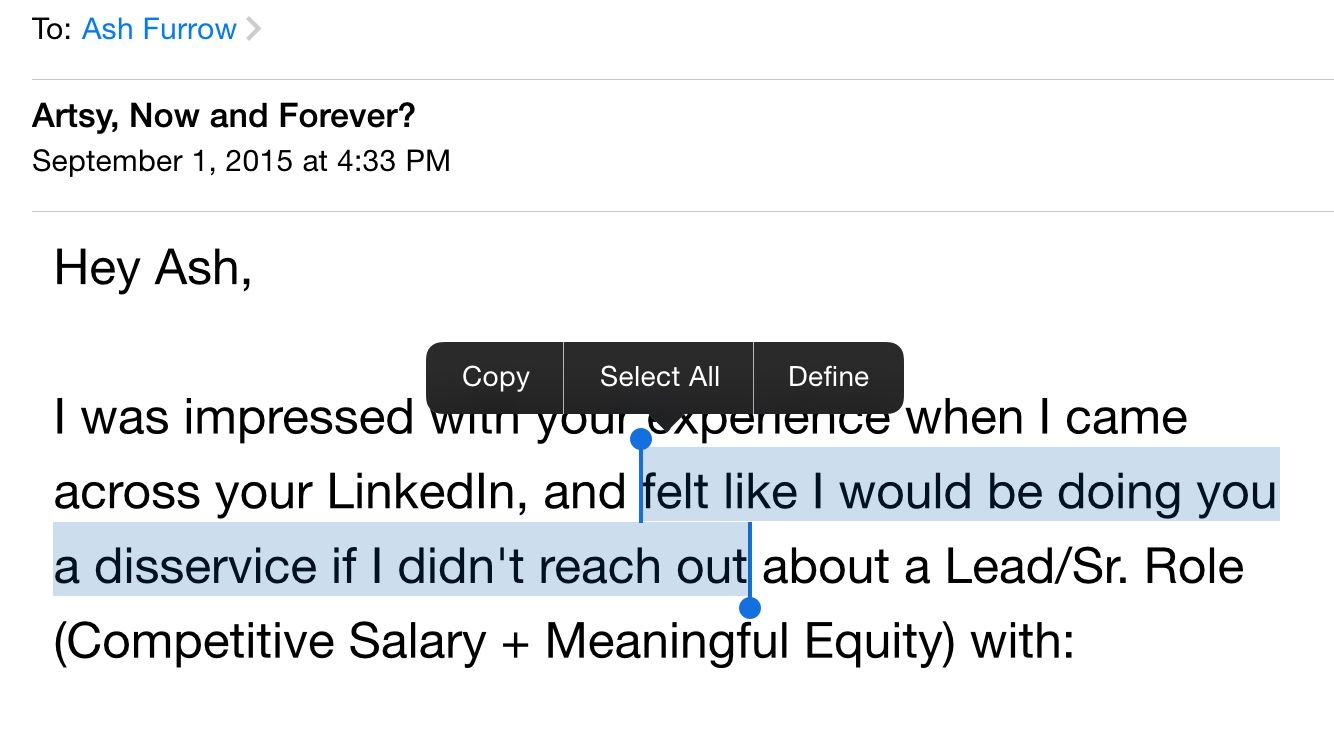
Task: Click the lower selection end handle
Action: [x=750, y=607]
